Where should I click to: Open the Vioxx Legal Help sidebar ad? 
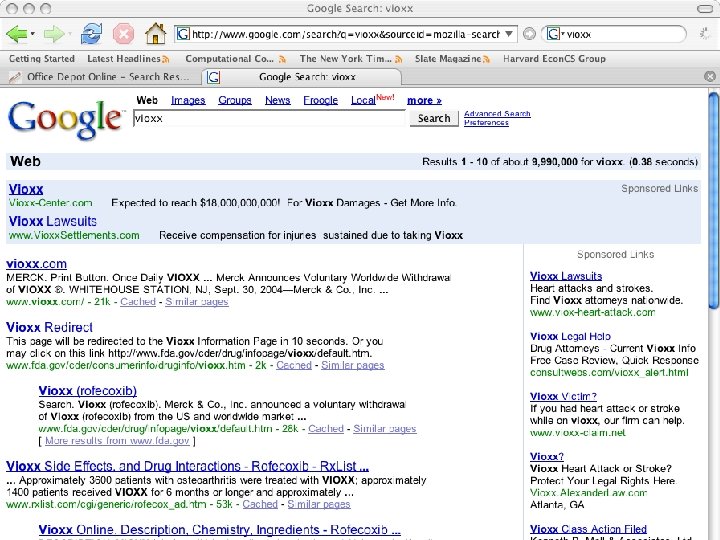570,336
